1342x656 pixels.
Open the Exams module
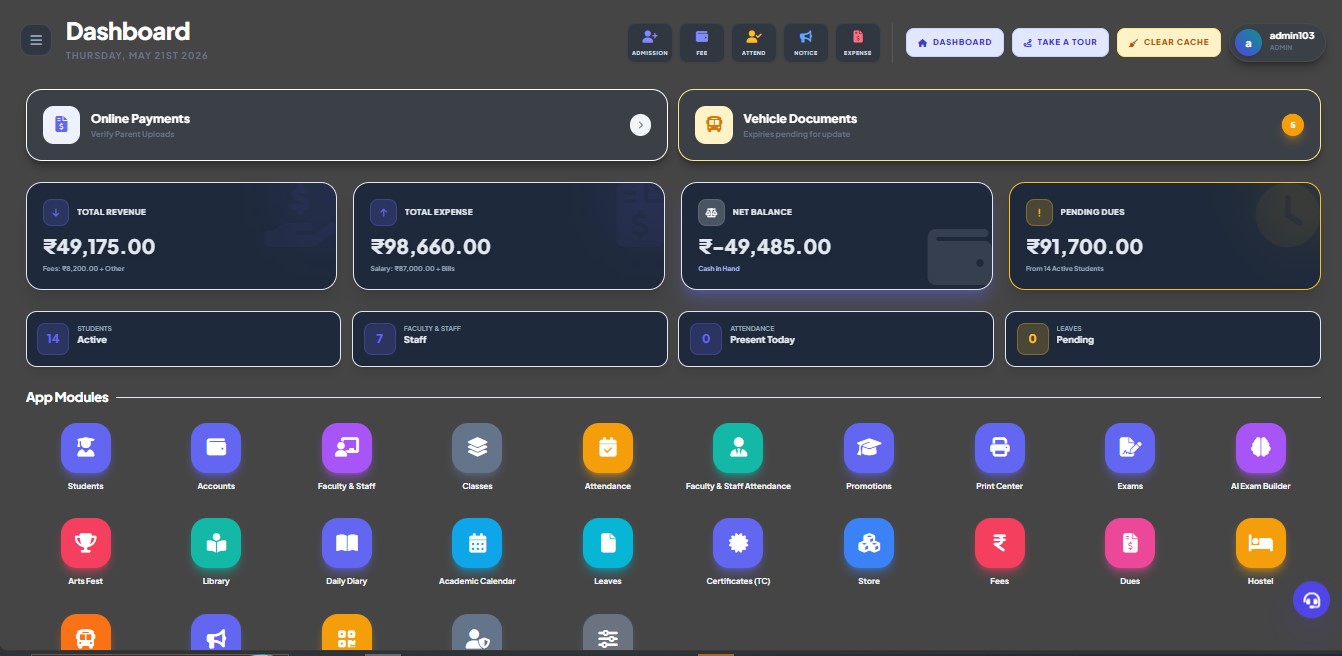pos(1130,448)
